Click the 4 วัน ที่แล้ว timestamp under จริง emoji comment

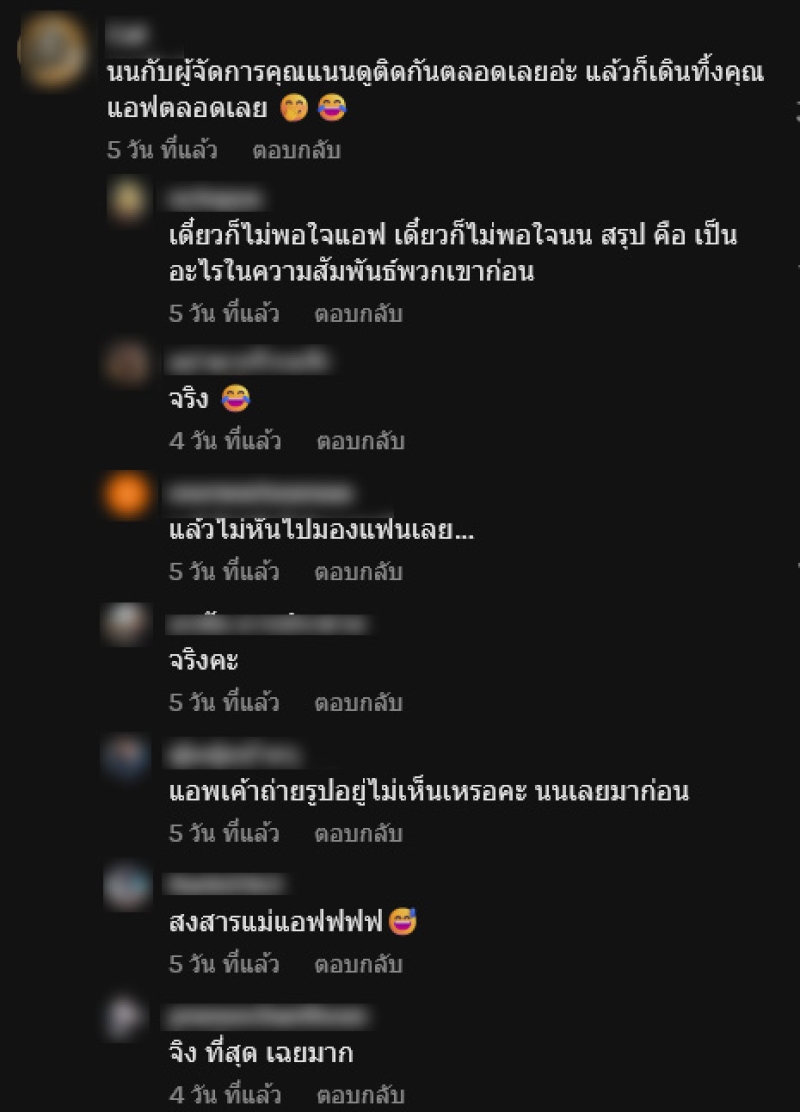pyautogui.click(x=226, y=441)
